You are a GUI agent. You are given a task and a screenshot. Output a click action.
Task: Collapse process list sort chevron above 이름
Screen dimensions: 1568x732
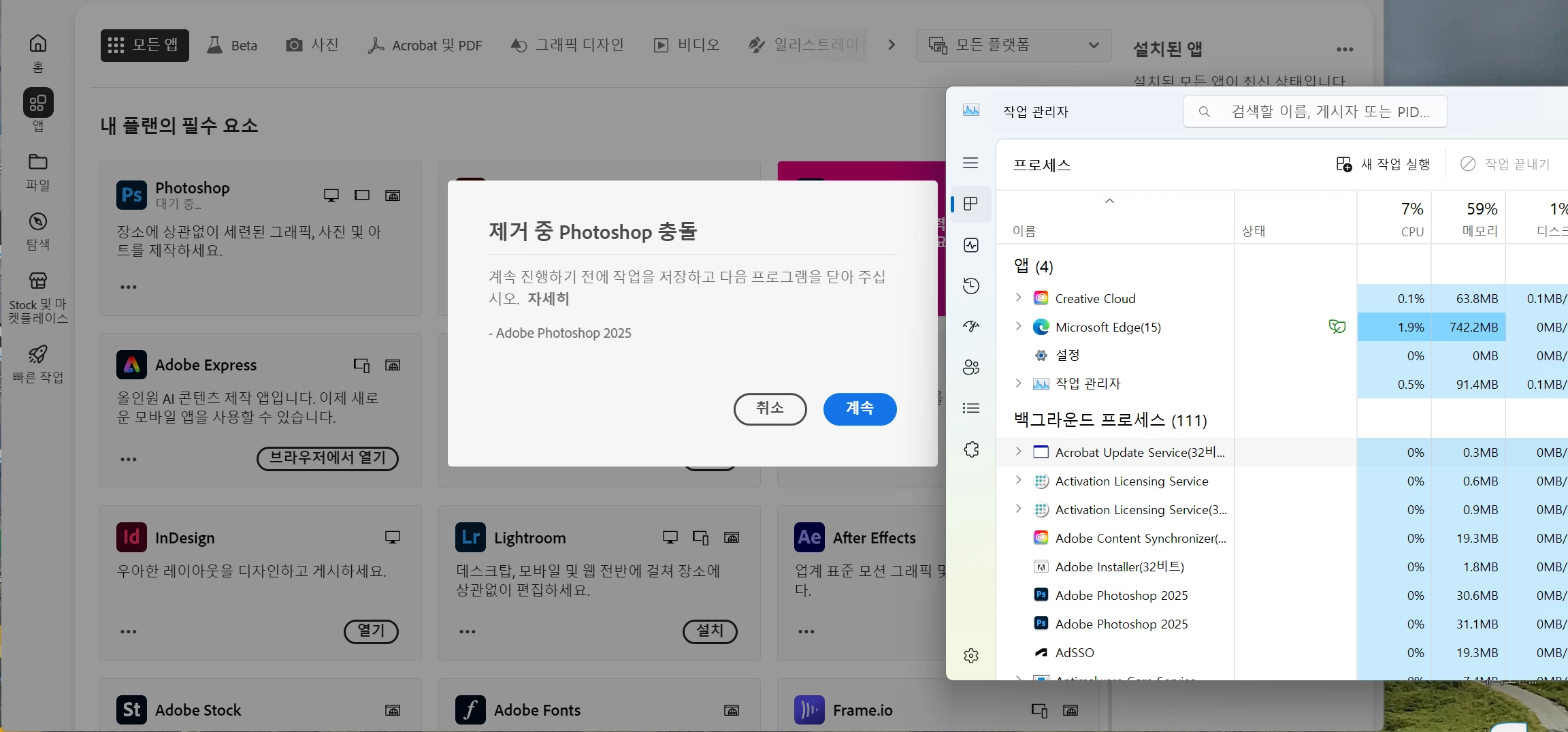click(1109, 201)
